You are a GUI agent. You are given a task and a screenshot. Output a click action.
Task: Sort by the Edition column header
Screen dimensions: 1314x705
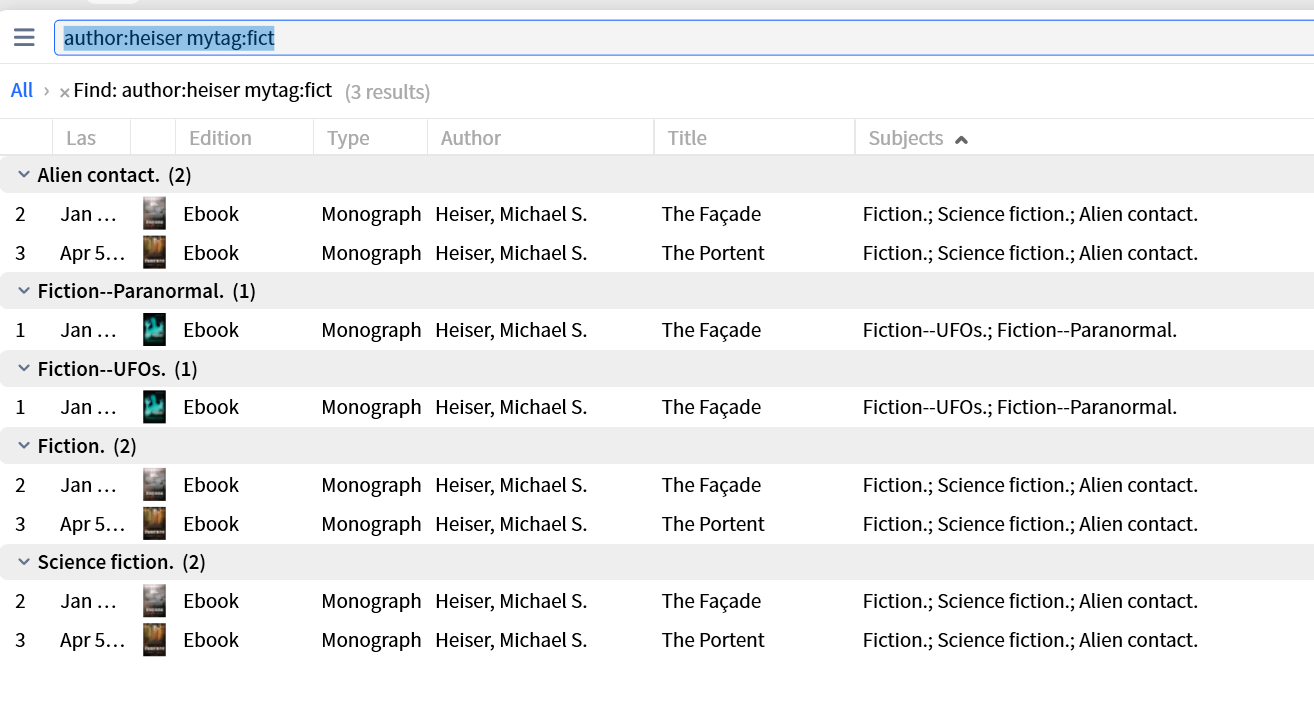(220, 138)
